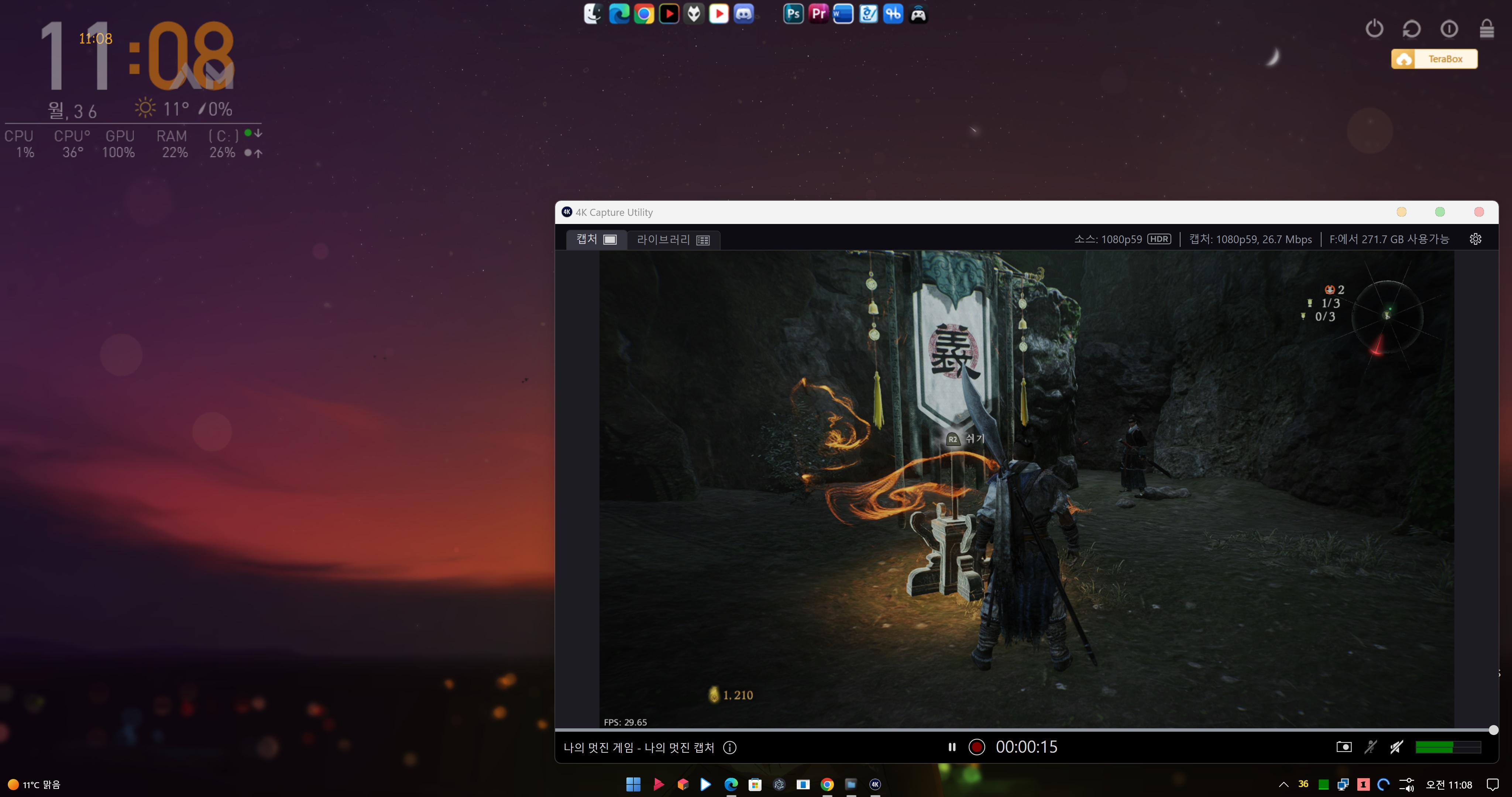
Task: Take a screenshot with the camera icon
Action: 1344,747
